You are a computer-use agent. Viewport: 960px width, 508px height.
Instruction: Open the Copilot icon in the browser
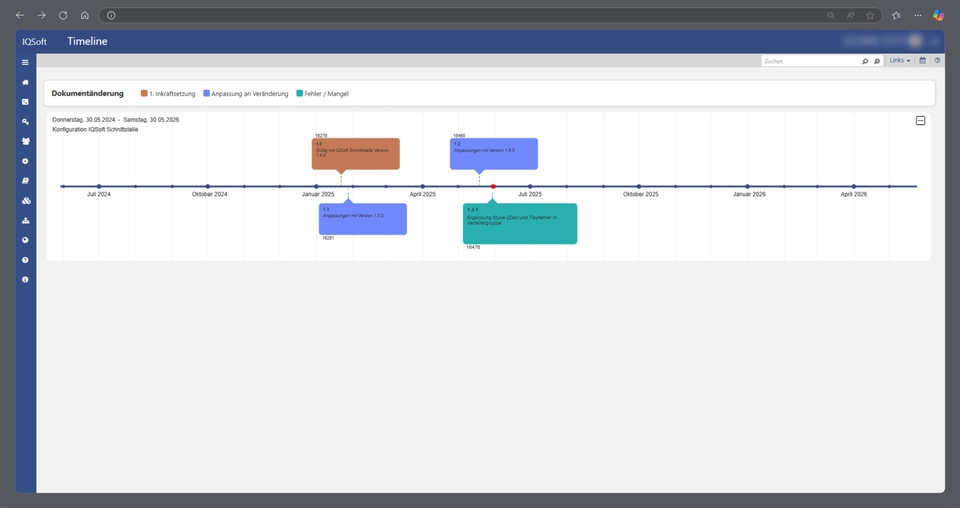[938, 15]
